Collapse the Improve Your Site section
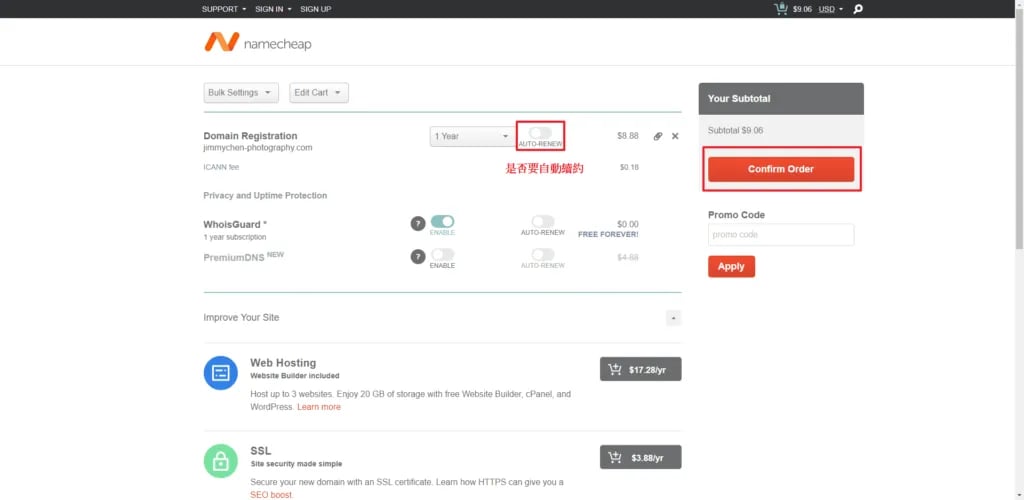The height and width of the screenshot is (500, 1024). (x=673, y=318)
